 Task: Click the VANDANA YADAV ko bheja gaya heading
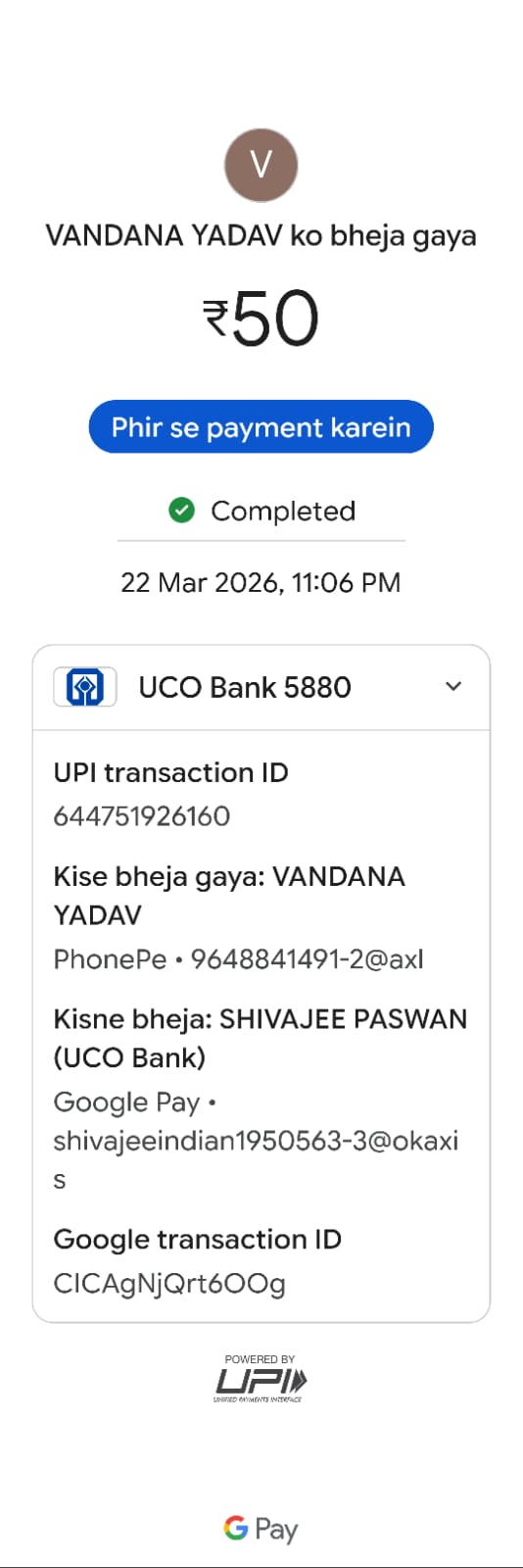[261, 236]
